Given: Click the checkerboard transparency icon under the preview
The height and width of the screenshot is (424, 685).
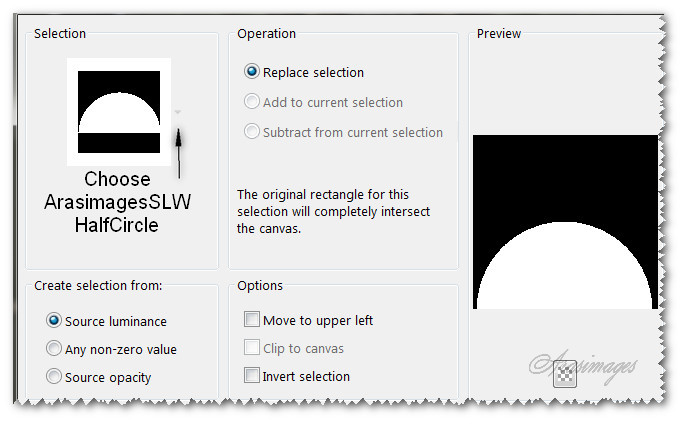Looking at the screenshot, I should tap(565, 373).
